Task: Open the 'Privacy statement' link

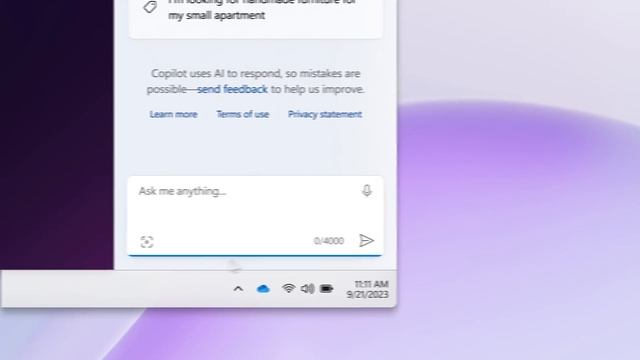Action: [x=325, y=114]
